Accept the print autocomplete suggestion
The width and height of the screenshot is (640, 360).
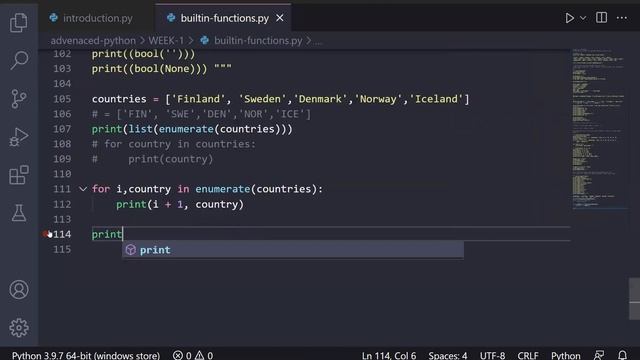tap(293, 250)
